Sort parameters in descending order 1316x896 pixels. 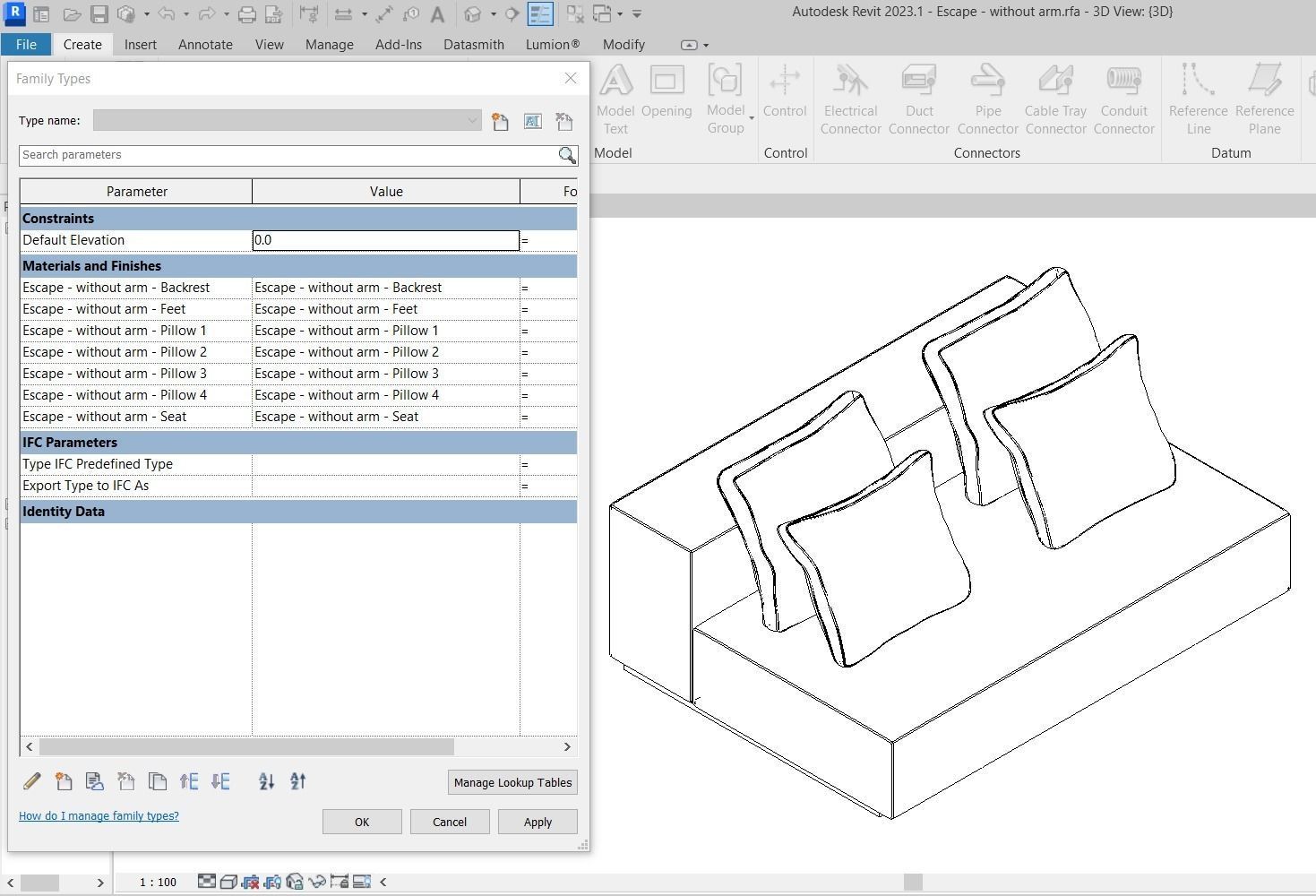298,781
